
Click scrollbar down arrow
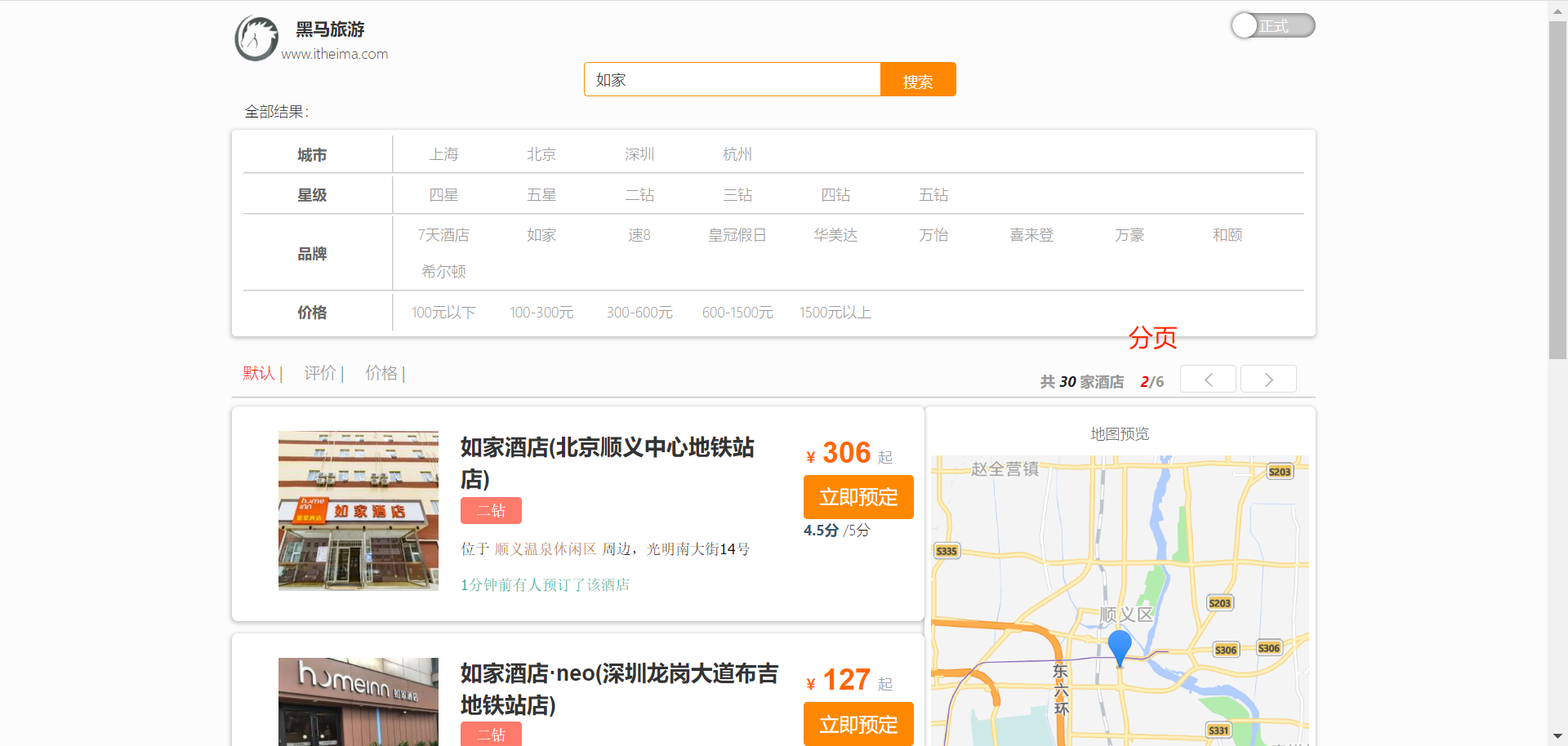pos(1557,738)
